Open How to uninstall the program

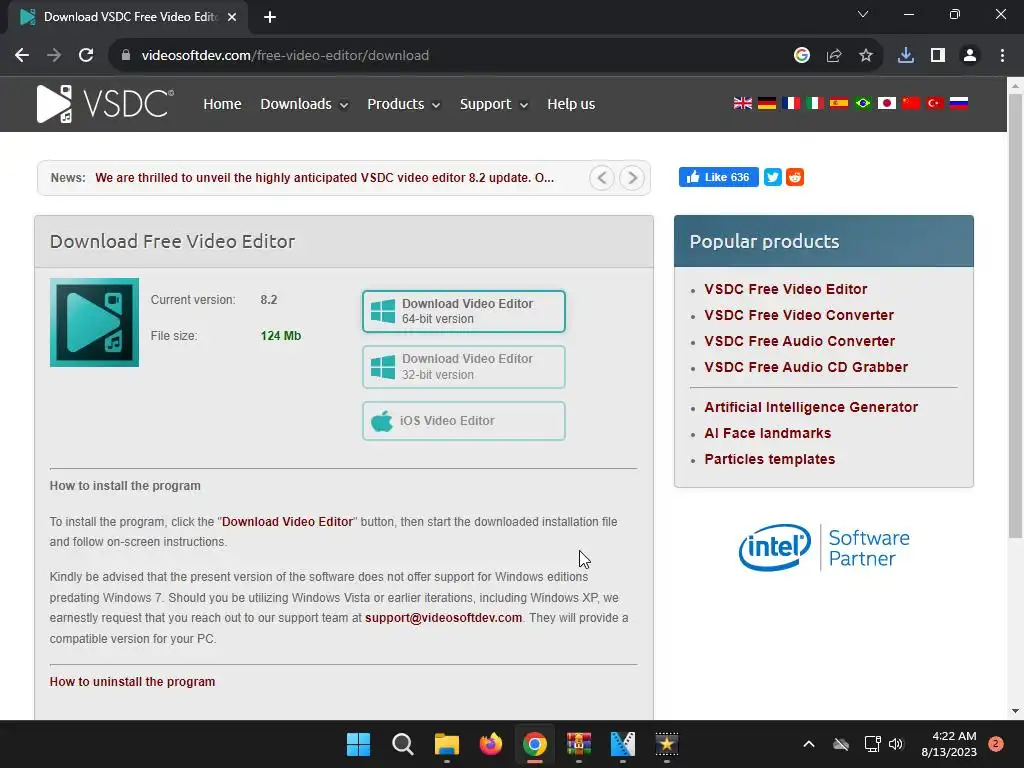pos(132,681)
